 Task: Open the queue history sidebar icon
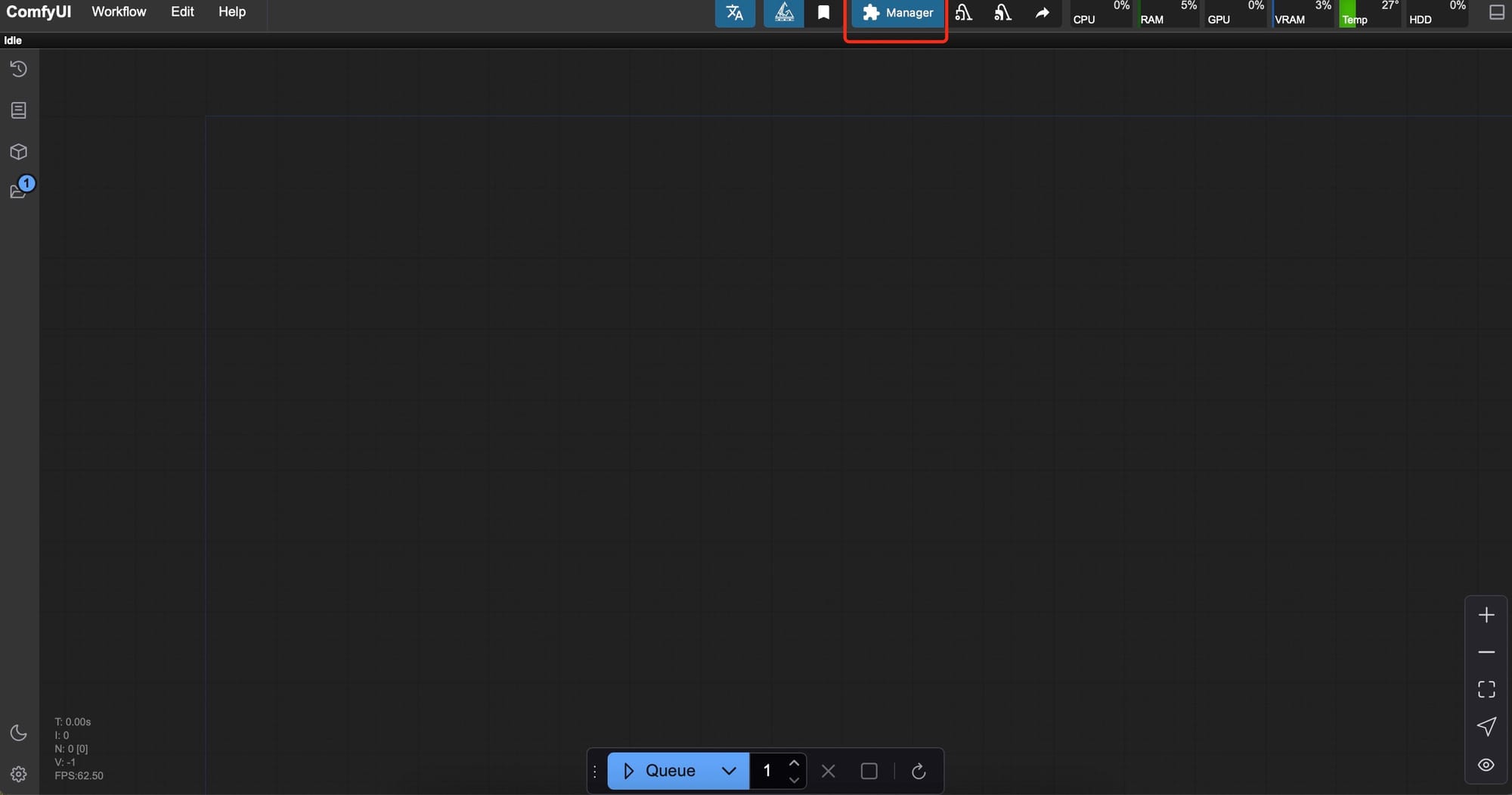point(19,70)
